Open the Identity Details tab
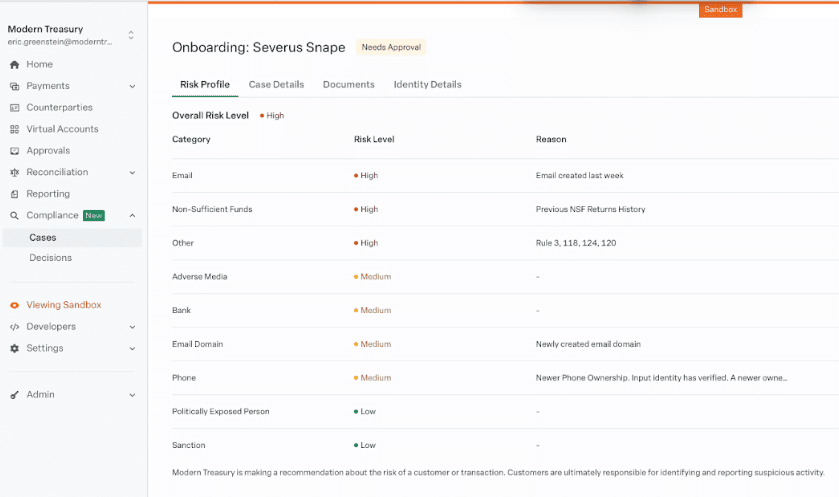 coord(428,85)
